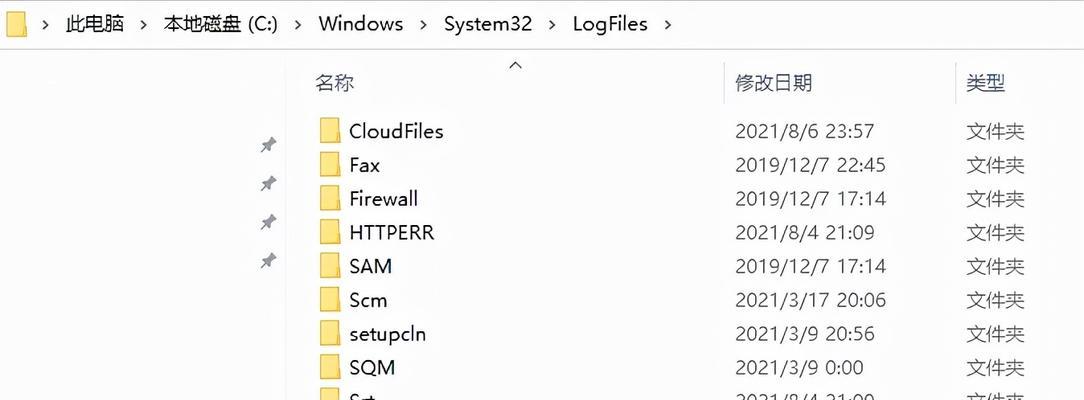
Task: Select the SQM folder icon
Action: [x=330, y=367]
